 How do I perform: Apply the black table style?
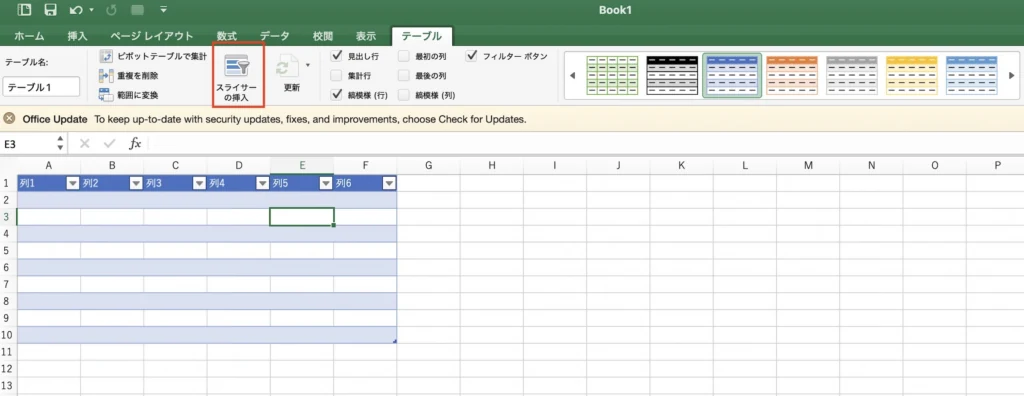tap(672, 76)
